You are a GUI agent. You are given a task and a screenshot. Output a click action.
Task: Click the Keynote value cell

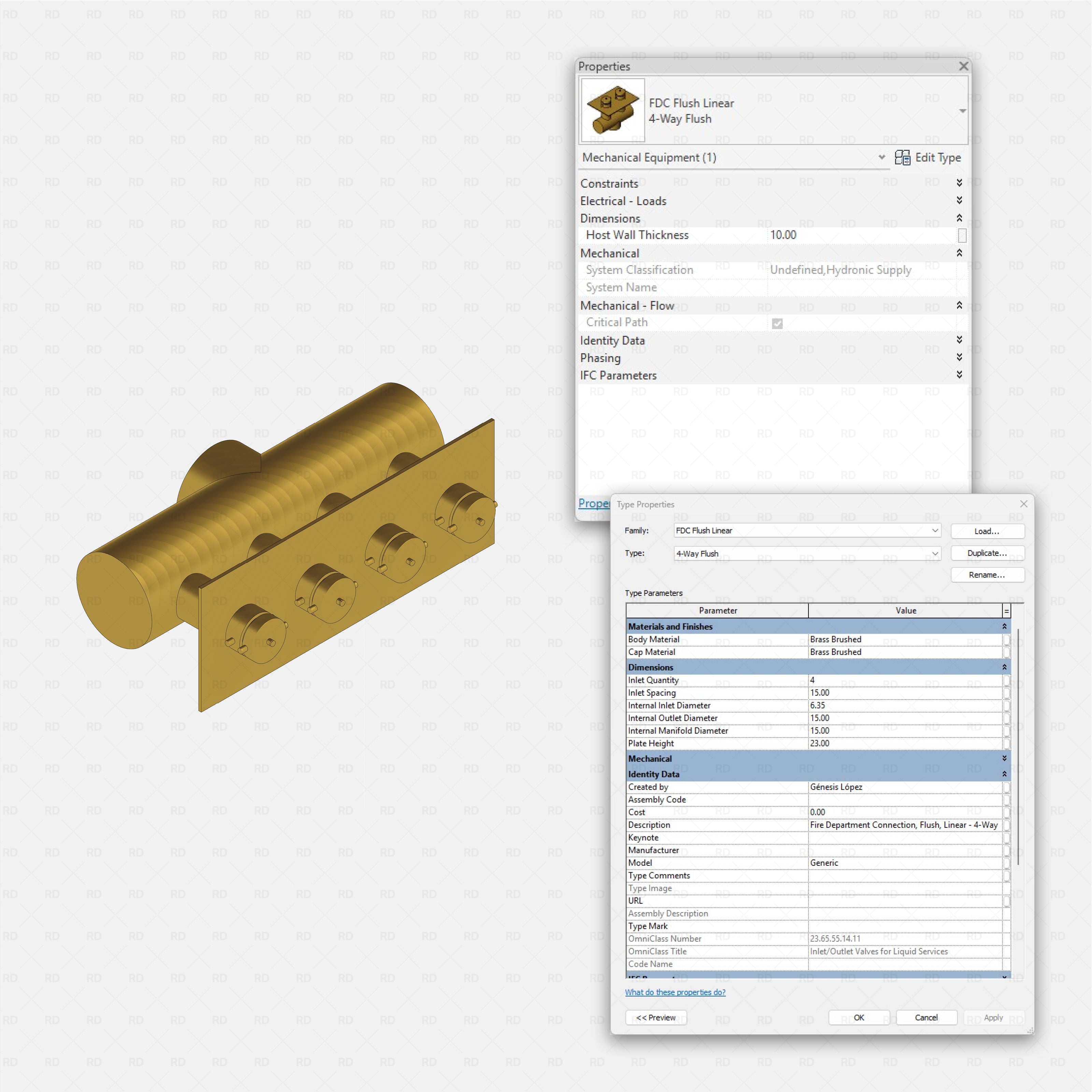(x=905, y=838)
